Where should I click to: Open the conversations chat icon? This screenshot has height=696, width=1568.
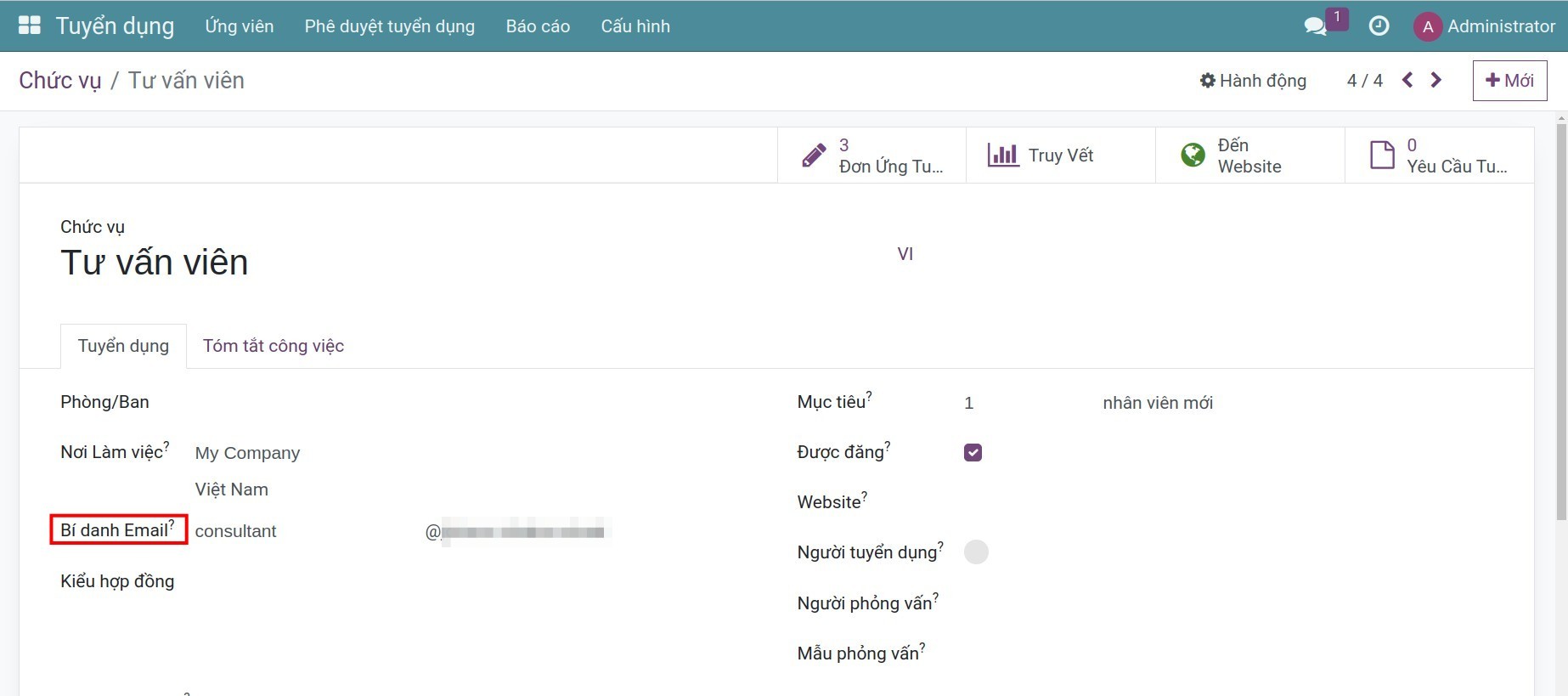[x=1315, y=26]
